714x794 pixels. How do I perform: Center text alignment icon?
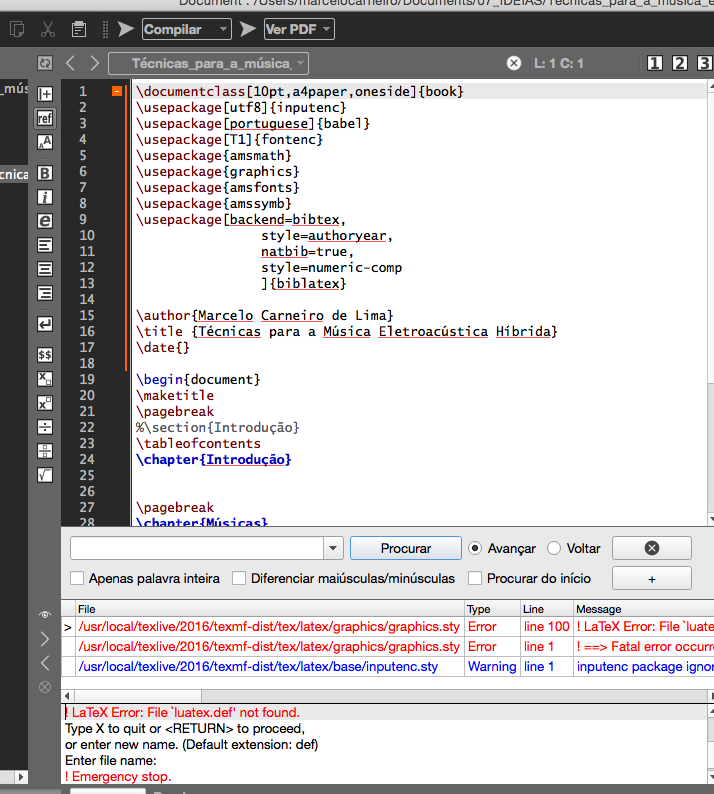(45, 269)
